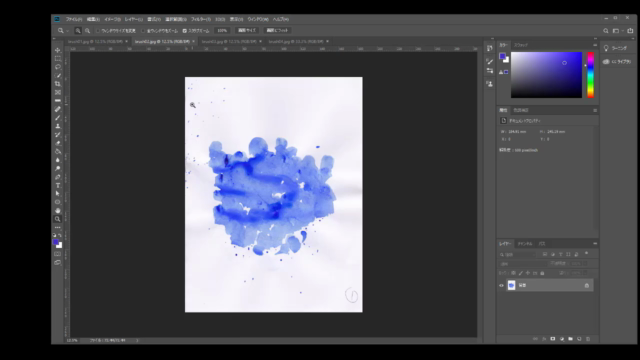Create a new layer
This screenshot has height=360, width=640.
579,339
